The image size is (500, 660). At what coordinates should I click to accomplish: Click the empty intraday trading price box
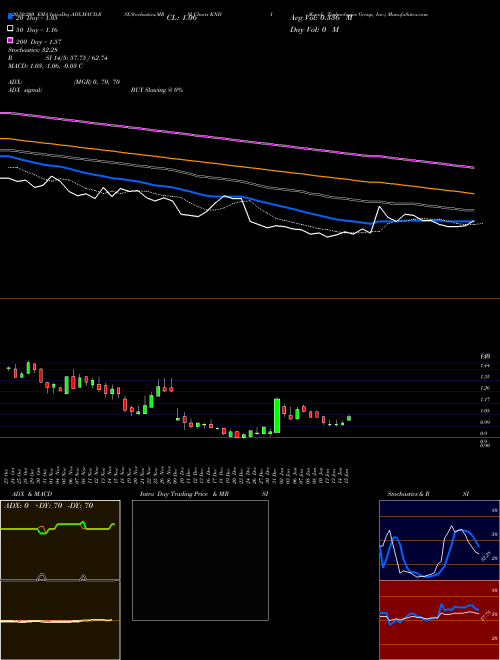200,560
